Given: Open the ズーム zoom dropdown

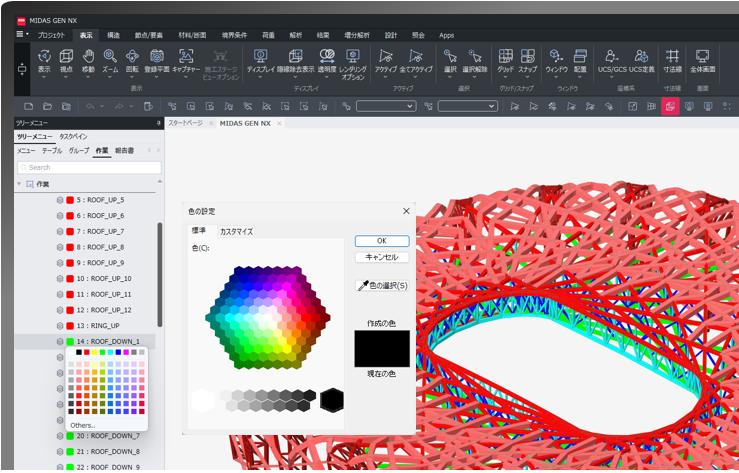Looking at the screenshot, I should coord(110,77).
